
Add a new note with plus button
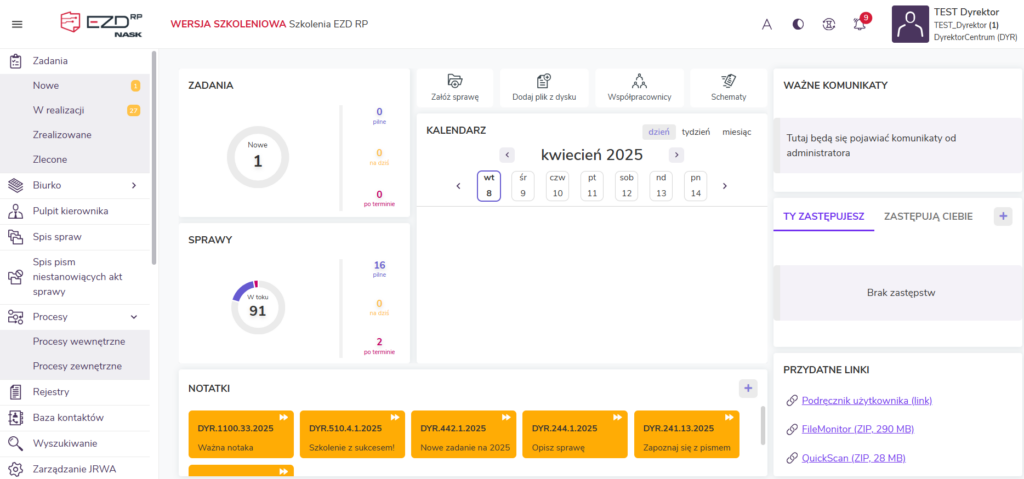click(747, 388)
